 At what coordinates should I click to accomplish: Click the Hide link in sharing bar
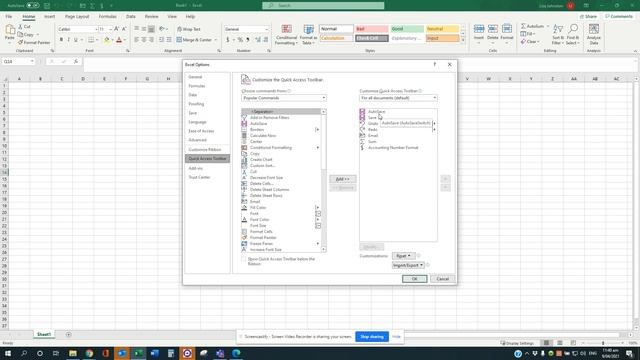click(x=396, y=337)
